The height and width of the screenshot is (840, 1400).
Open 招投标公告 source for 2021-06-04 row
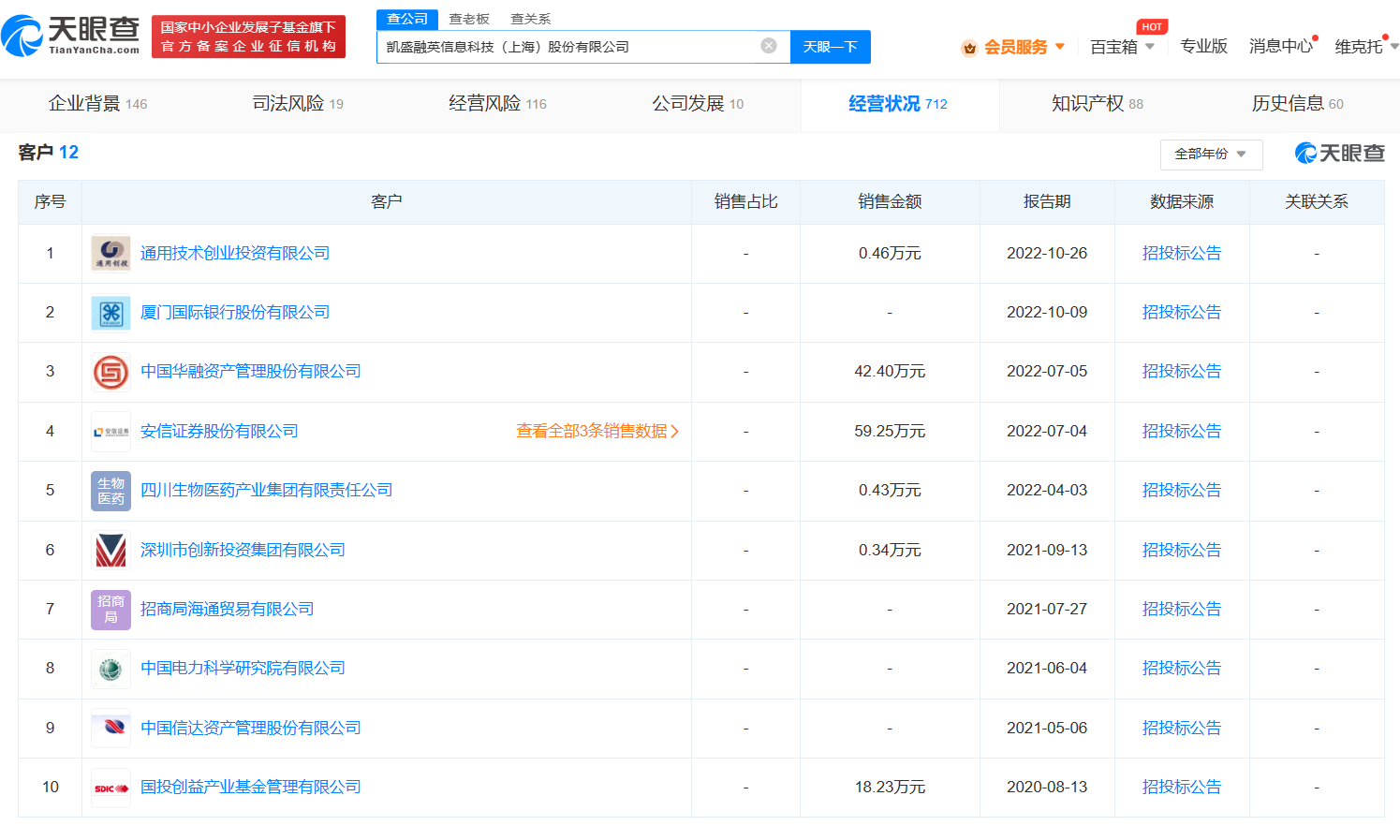click(x=1182, y=668)
